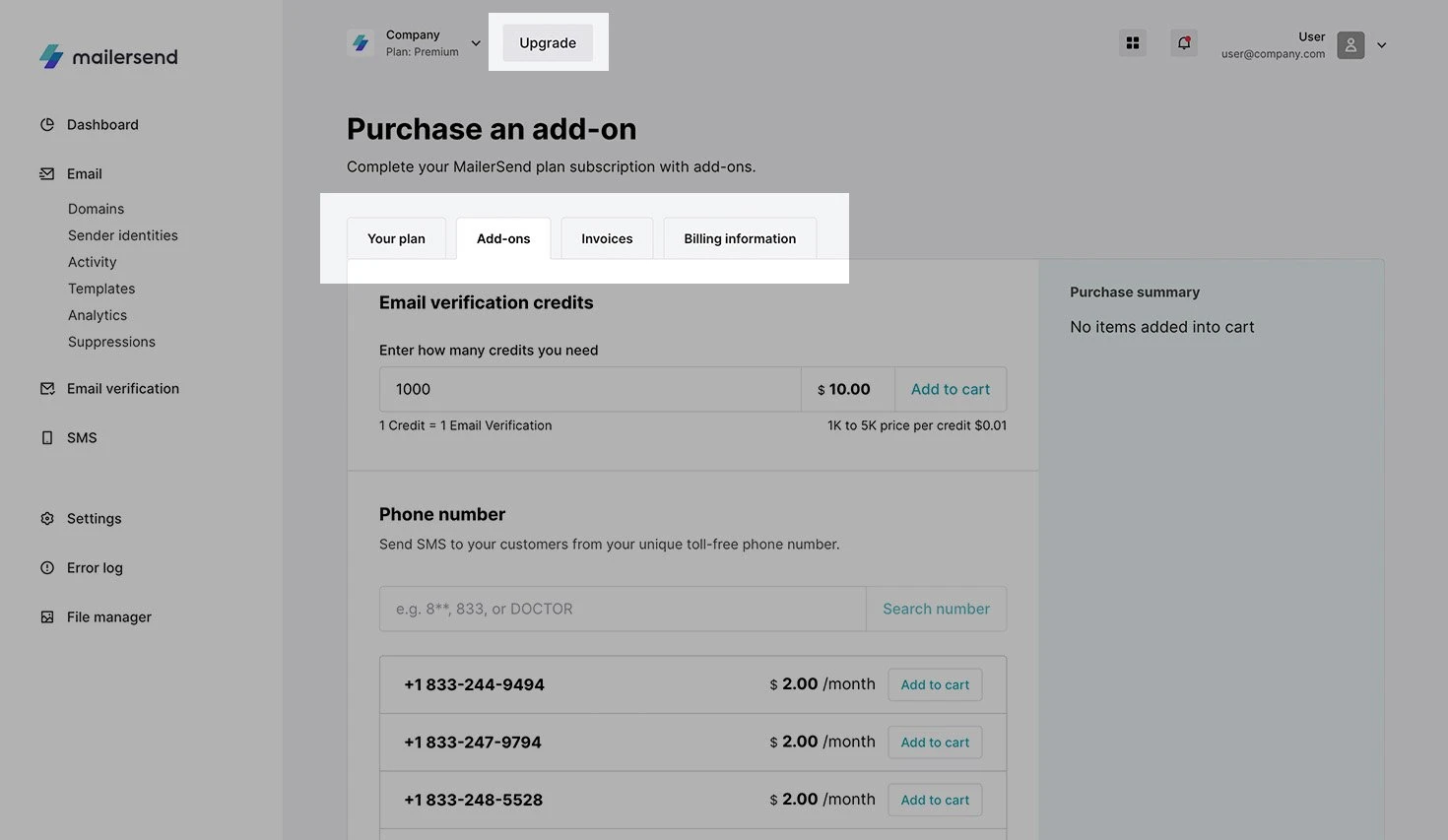
Task: Expand the user account menu chevron
Action: [1381, 45]
